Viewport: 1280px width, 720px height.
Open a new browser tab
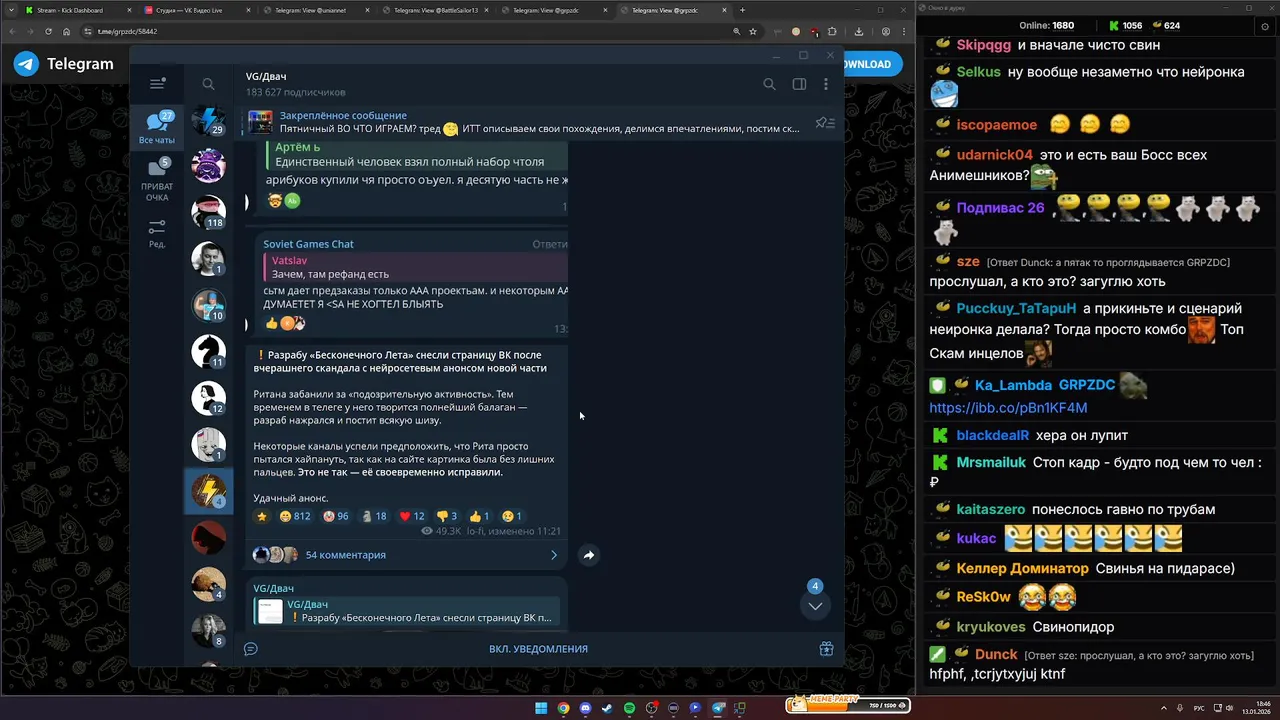pyautogui.click(x=742, y=10)
